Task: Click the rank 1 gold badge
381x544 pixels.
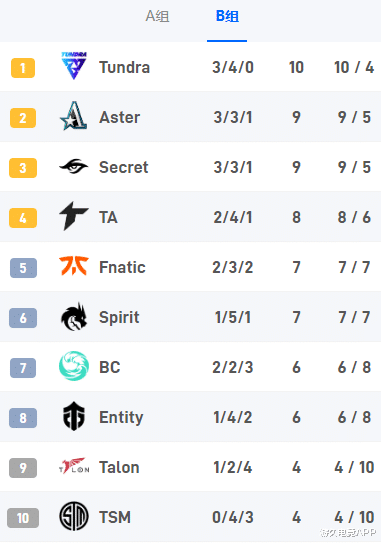Action: (23, 68)
